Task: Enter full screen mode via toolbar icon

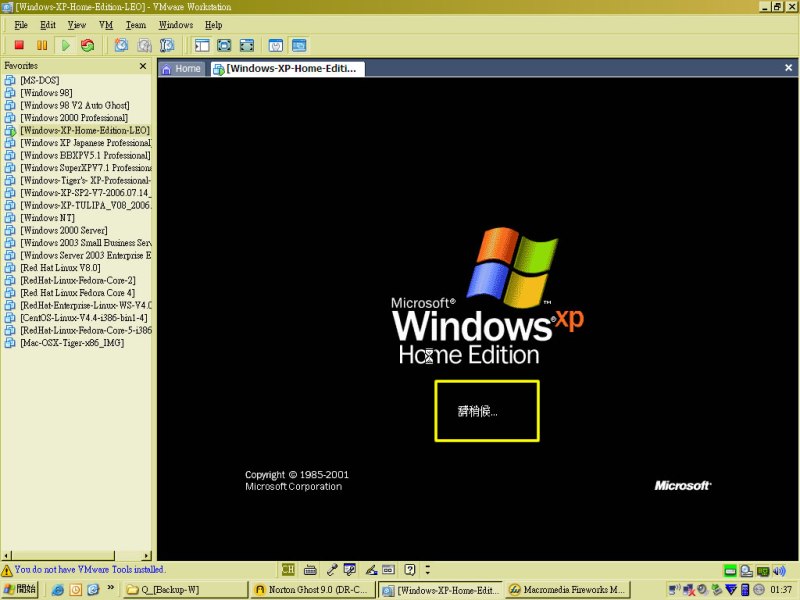Action: (247, 45)
